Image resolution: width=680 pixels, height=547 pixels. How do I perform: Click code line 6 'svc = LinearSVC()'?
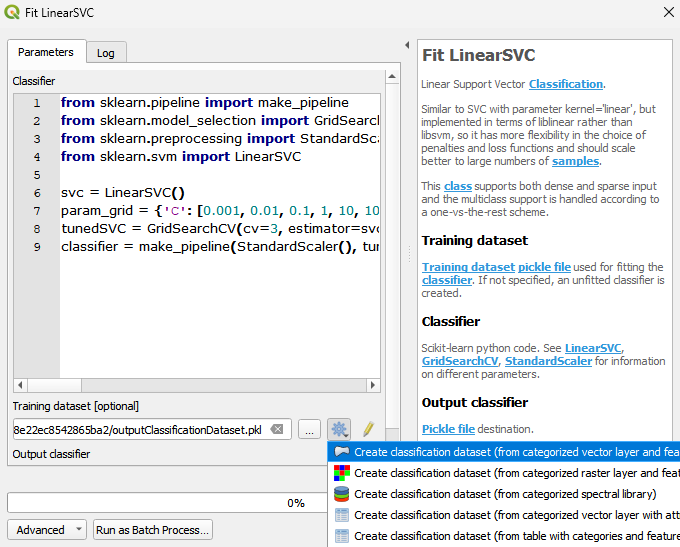pos(123,193)
